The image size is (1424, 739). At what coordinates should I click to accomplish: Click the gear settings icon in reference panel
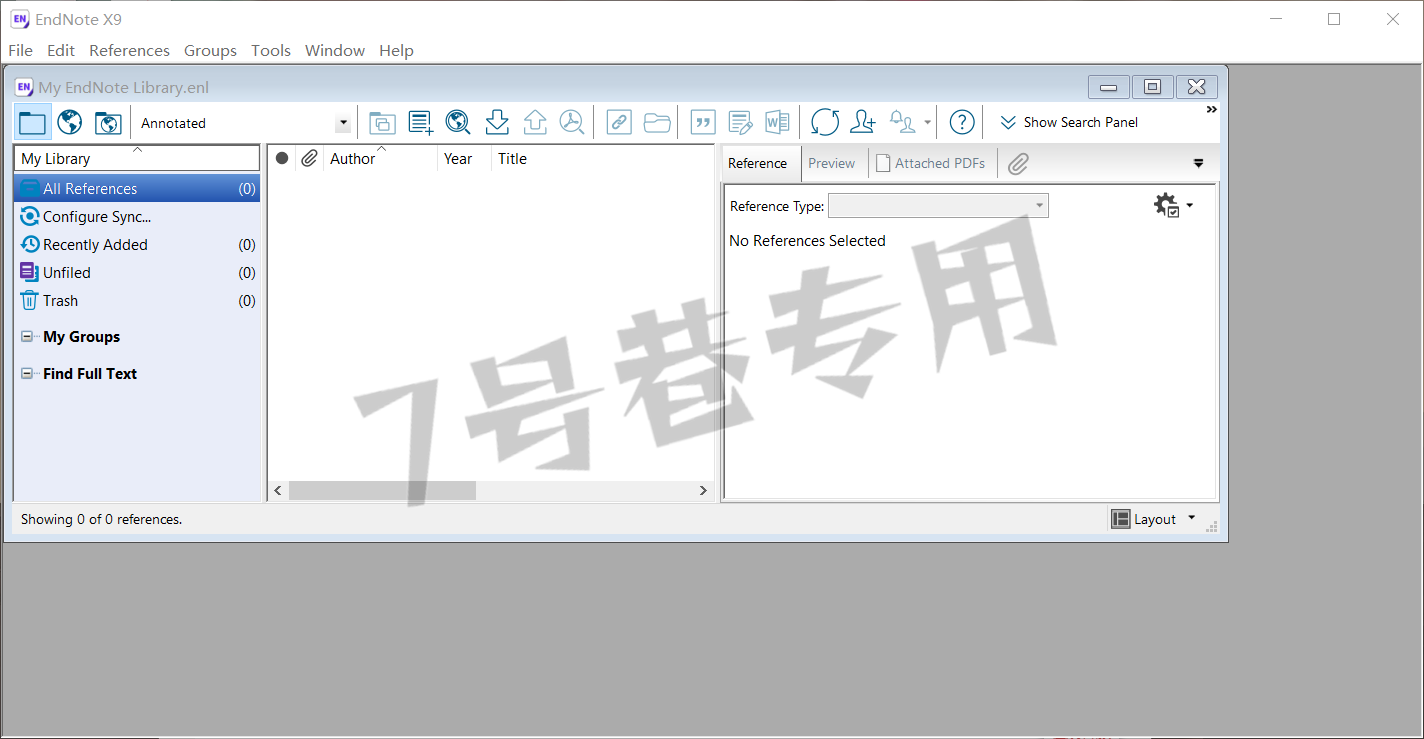[1166, 205]
